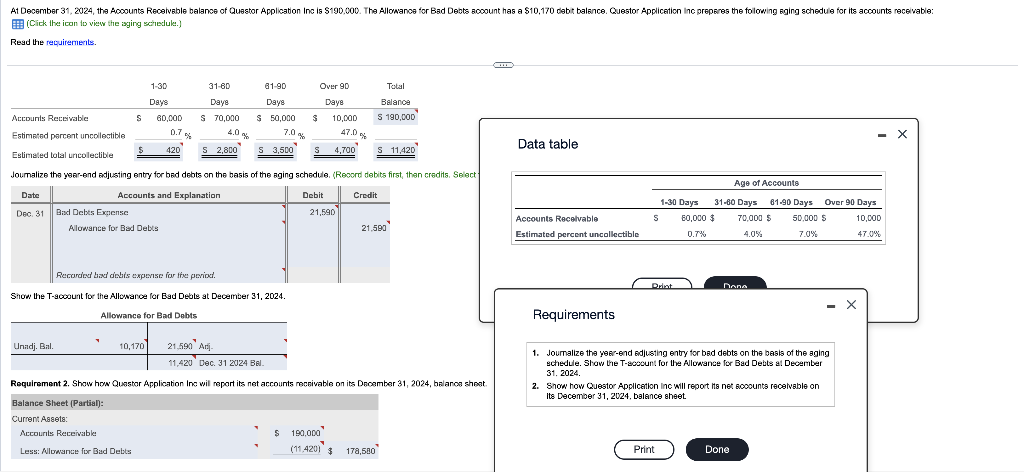Click 'Over 90 Days' header in Data table
The image size is (1024, 472).
click(850, 202)
